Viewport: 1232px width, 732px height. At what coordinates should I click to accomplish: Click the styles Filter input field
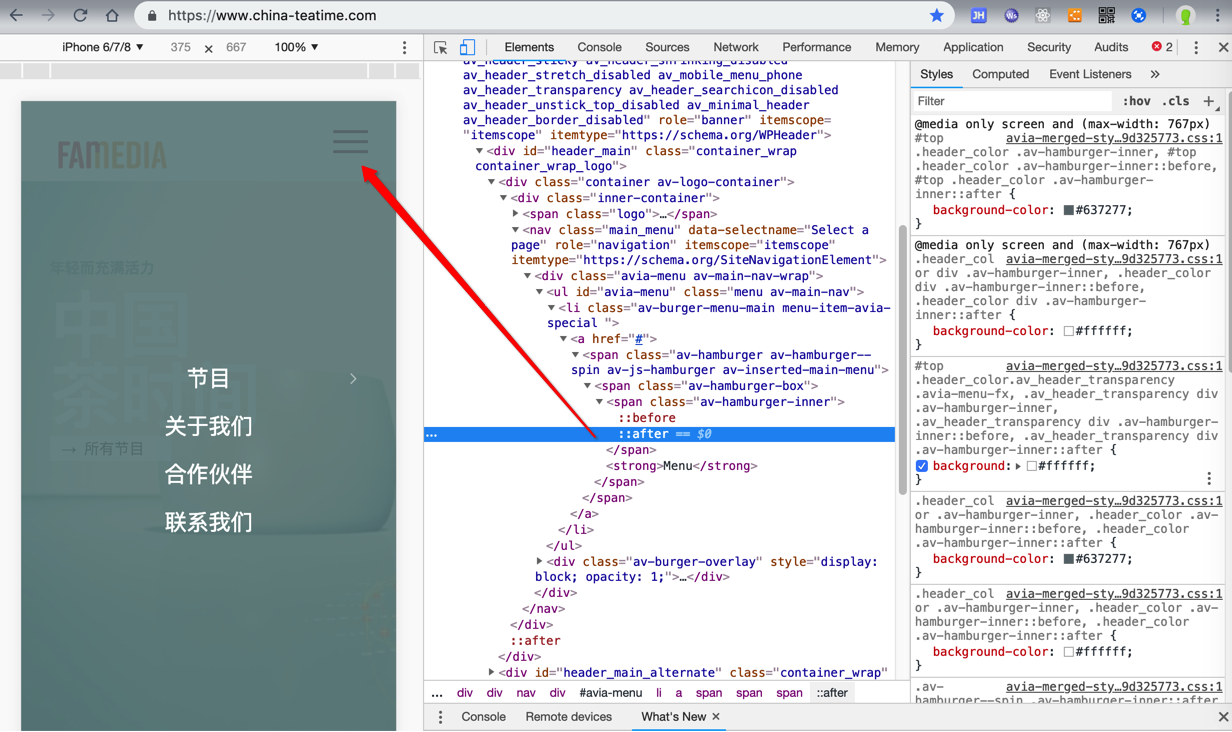[1012, 101]
